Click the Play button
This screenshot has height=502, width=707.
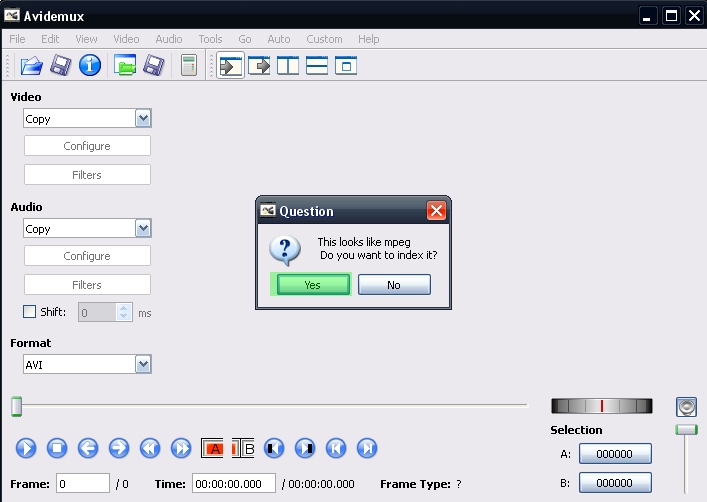pos(26,448)
